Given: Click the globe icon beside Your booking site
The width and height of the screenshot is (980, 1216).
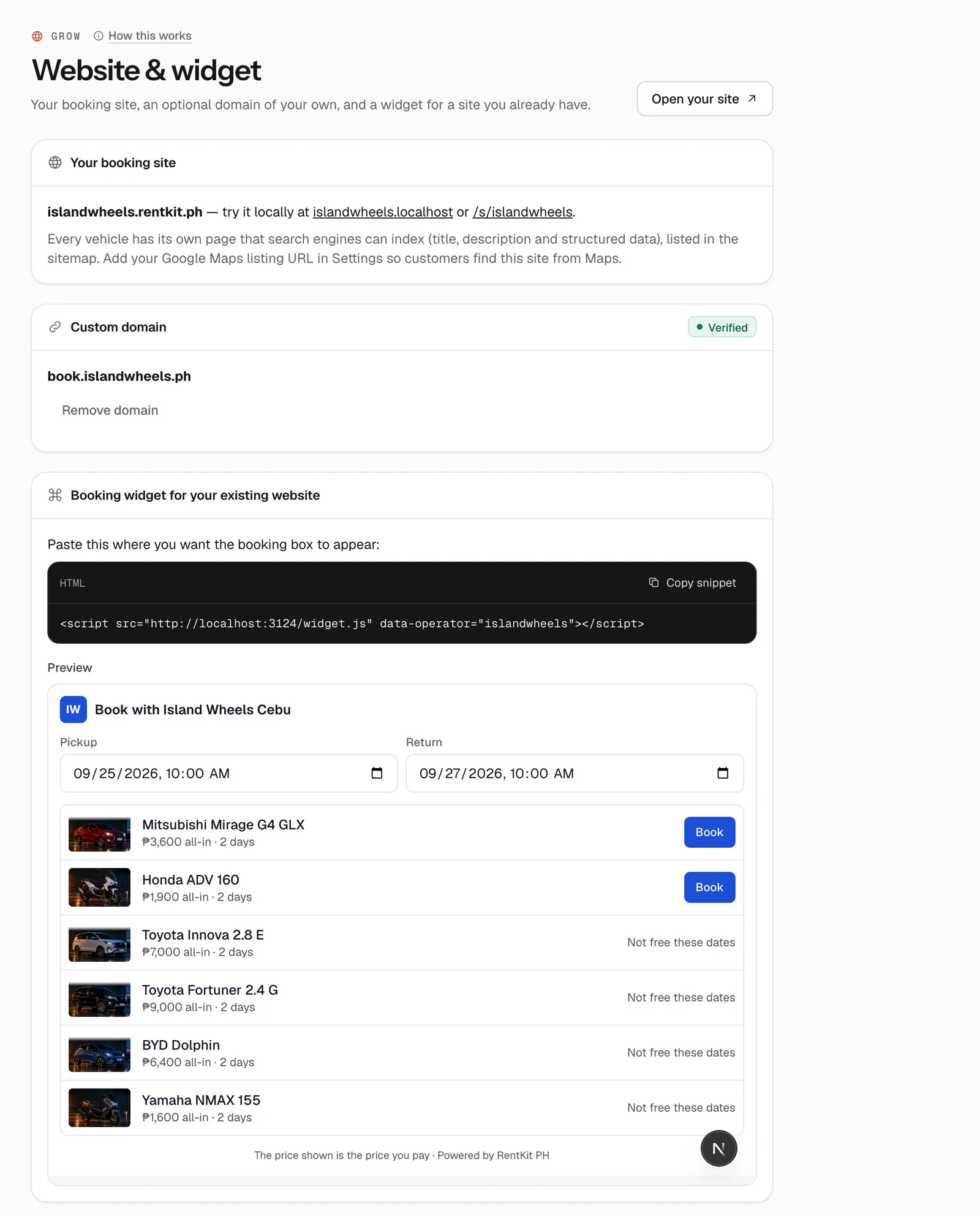Looking at the screenshot, I should pos(55,162).
